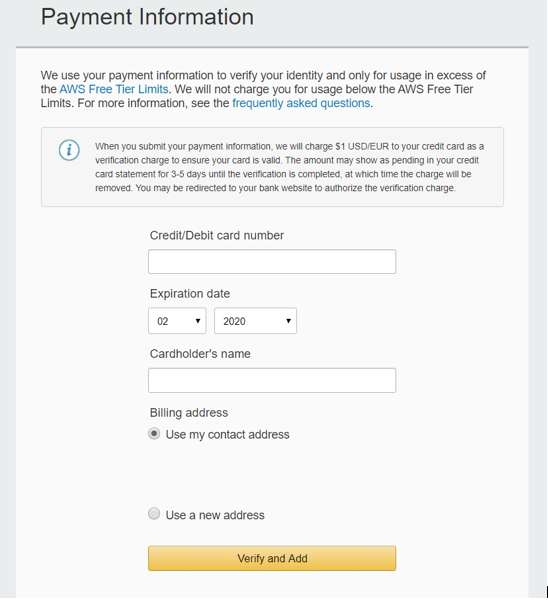Click the Expiration date label
548x600 pixels.
190,294
